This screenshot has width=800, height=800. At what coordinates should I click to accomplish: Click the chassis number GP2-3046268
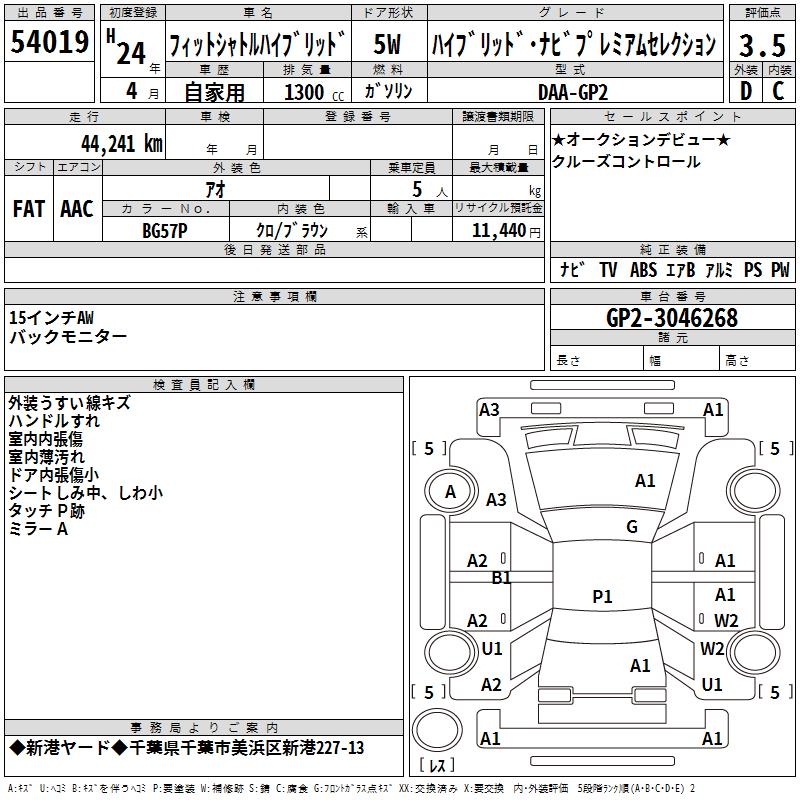pos(671,318)
